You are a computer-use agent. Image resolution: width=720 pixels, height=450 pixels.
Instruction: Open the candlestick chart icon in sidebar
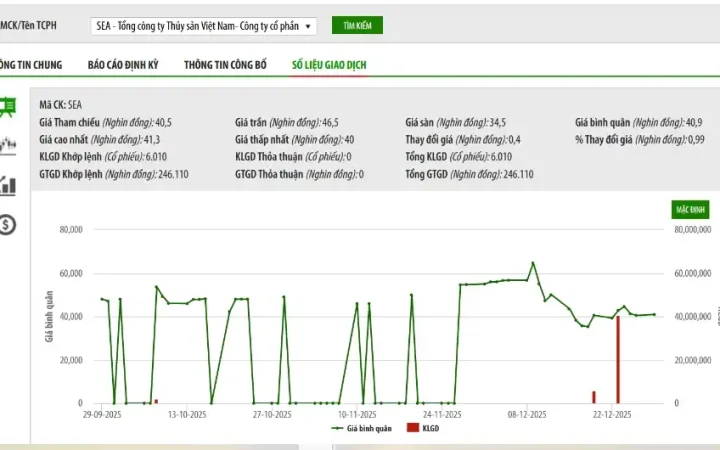click(8, 146)
